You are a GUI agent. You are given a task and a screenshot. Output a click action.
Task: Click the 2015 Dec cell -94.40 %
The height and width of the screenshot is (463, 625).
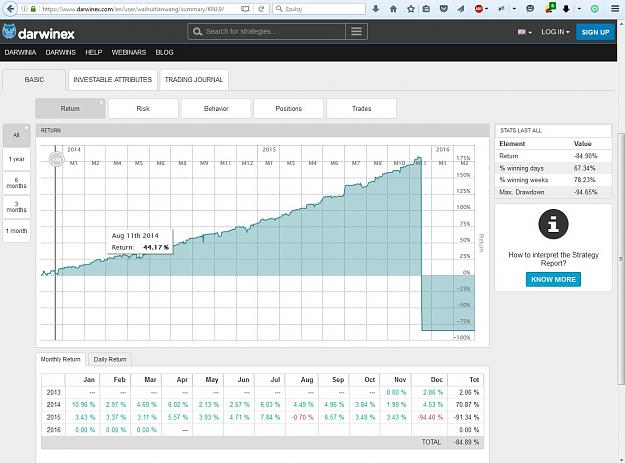(430, 417)
